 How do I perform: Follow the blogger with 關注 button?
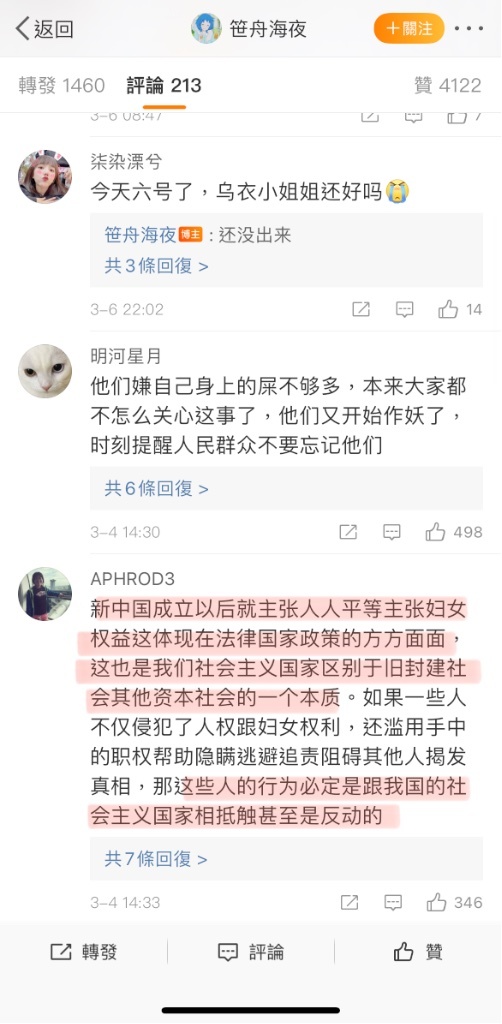[409, 29]
